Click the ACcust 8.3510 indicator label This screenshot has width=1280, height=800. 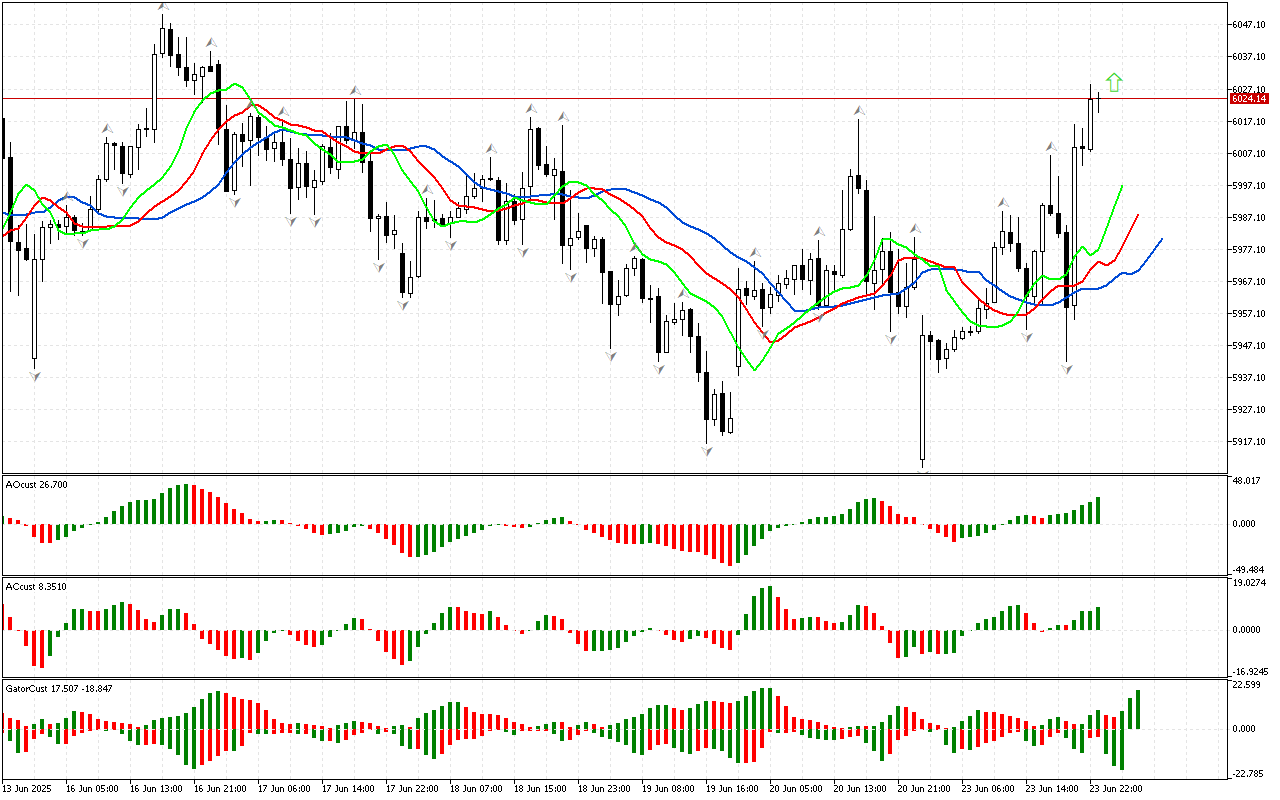pos(37,586)
